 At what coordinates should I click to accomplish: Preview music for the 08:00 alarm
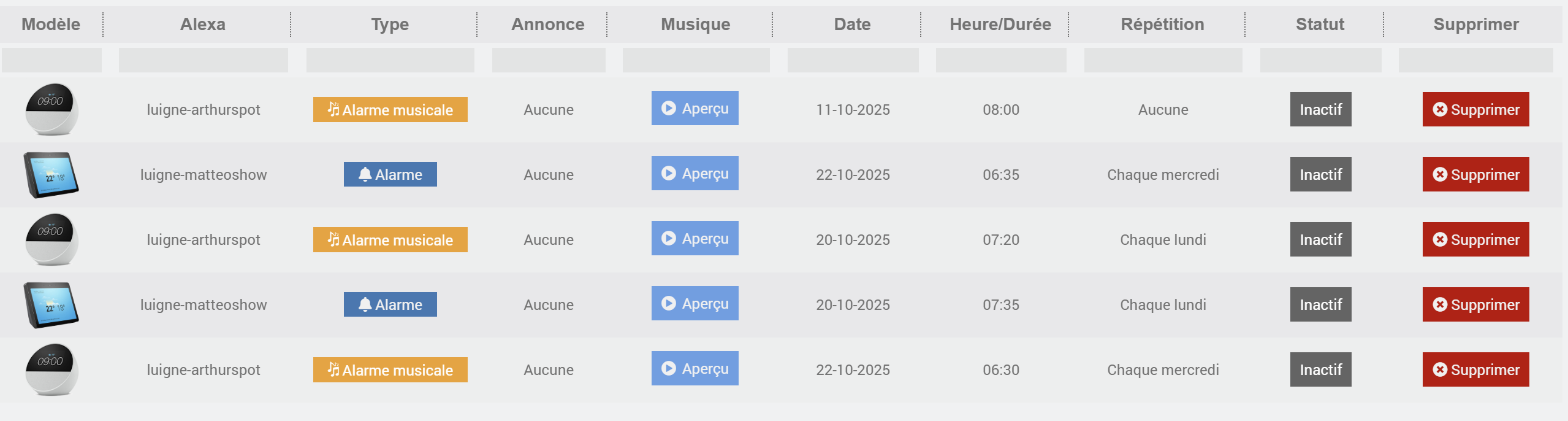pyautogui.click(x=695, y=109)
